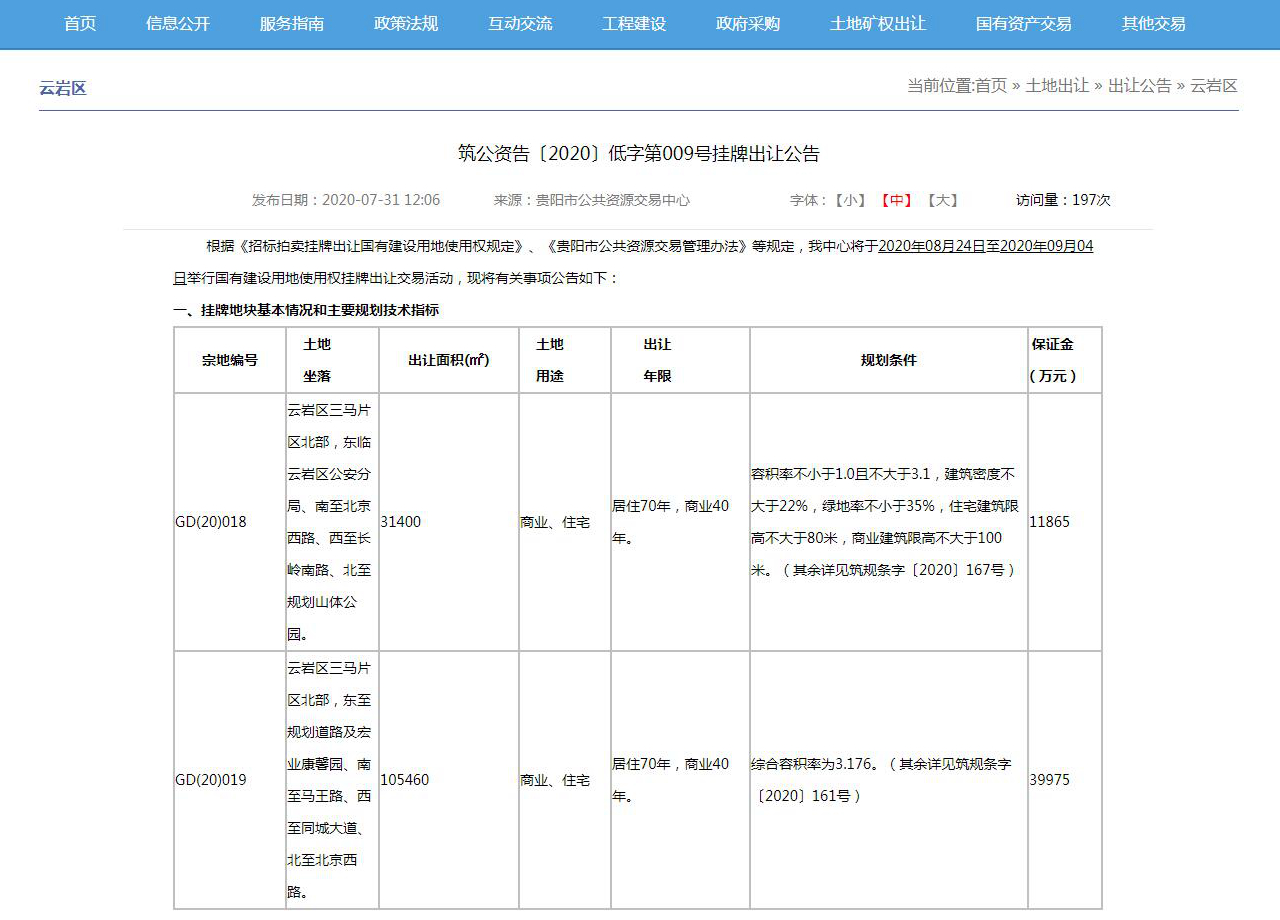Open the 云岩区 breadcrumb entry
The width and height of the screenshot is (1280, 920).
[x=1214, y=85]
